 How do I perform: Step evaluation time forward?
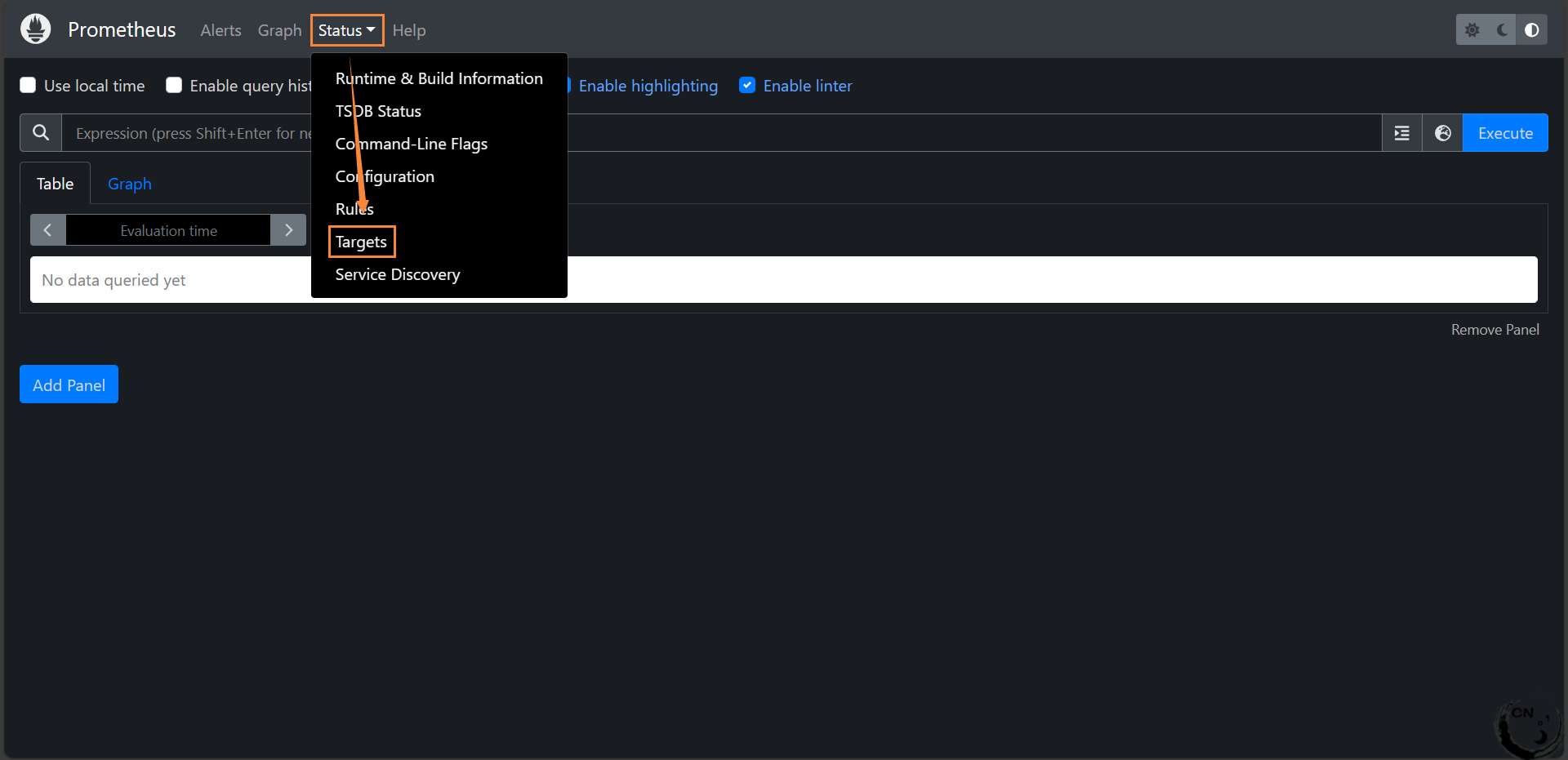click(288, 230)
